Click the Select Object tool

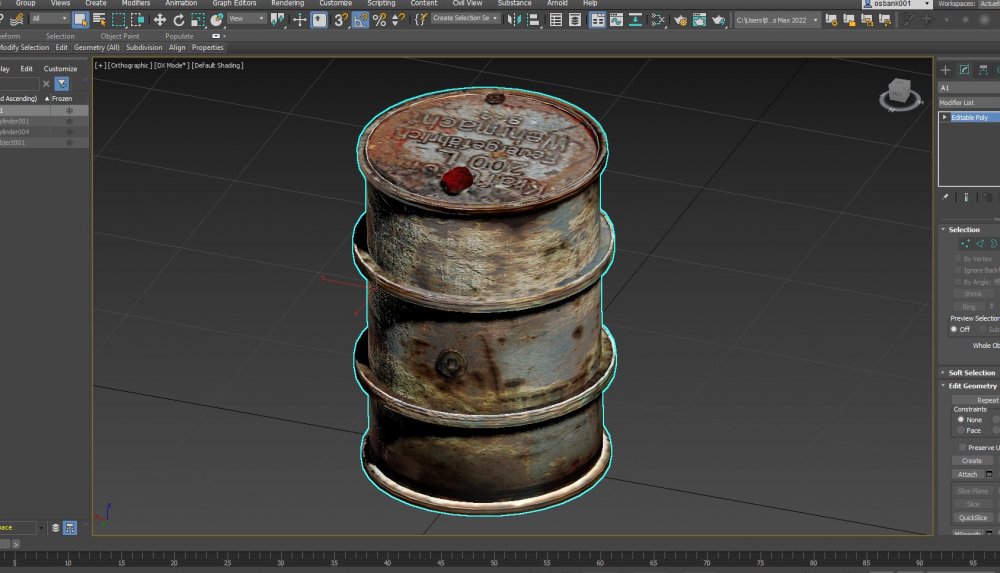click(81, 19)
